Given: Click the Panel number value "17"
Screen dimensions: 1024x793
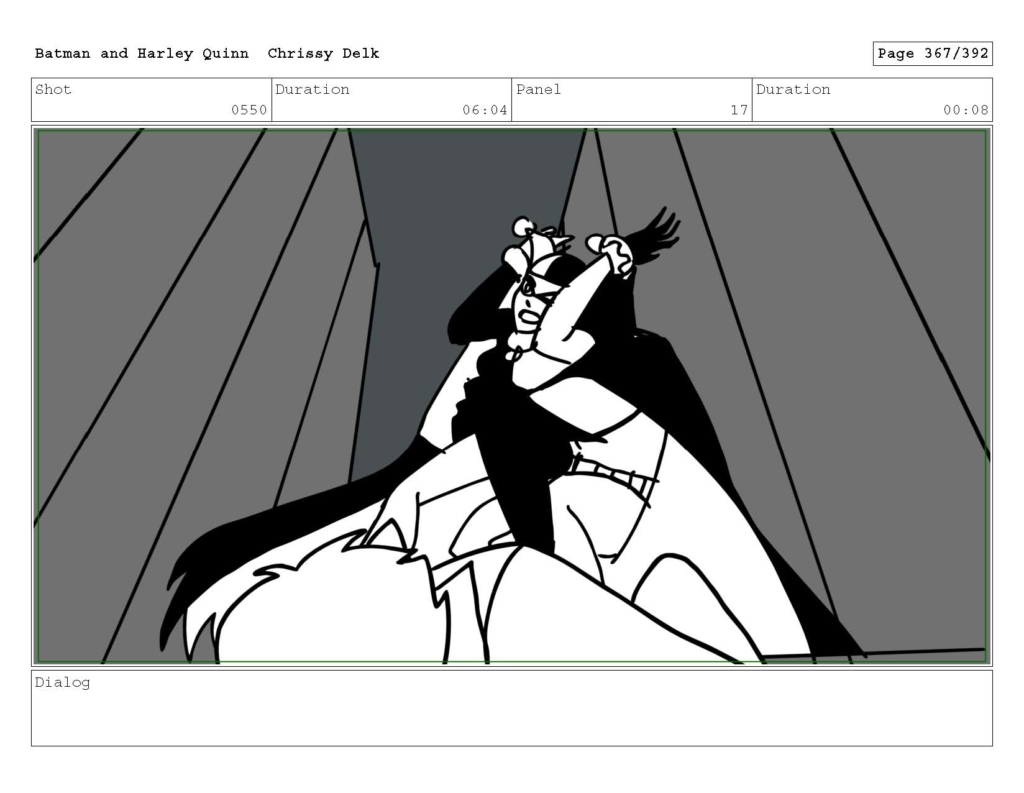Looking at the screenshot, I should coord(739,110).
